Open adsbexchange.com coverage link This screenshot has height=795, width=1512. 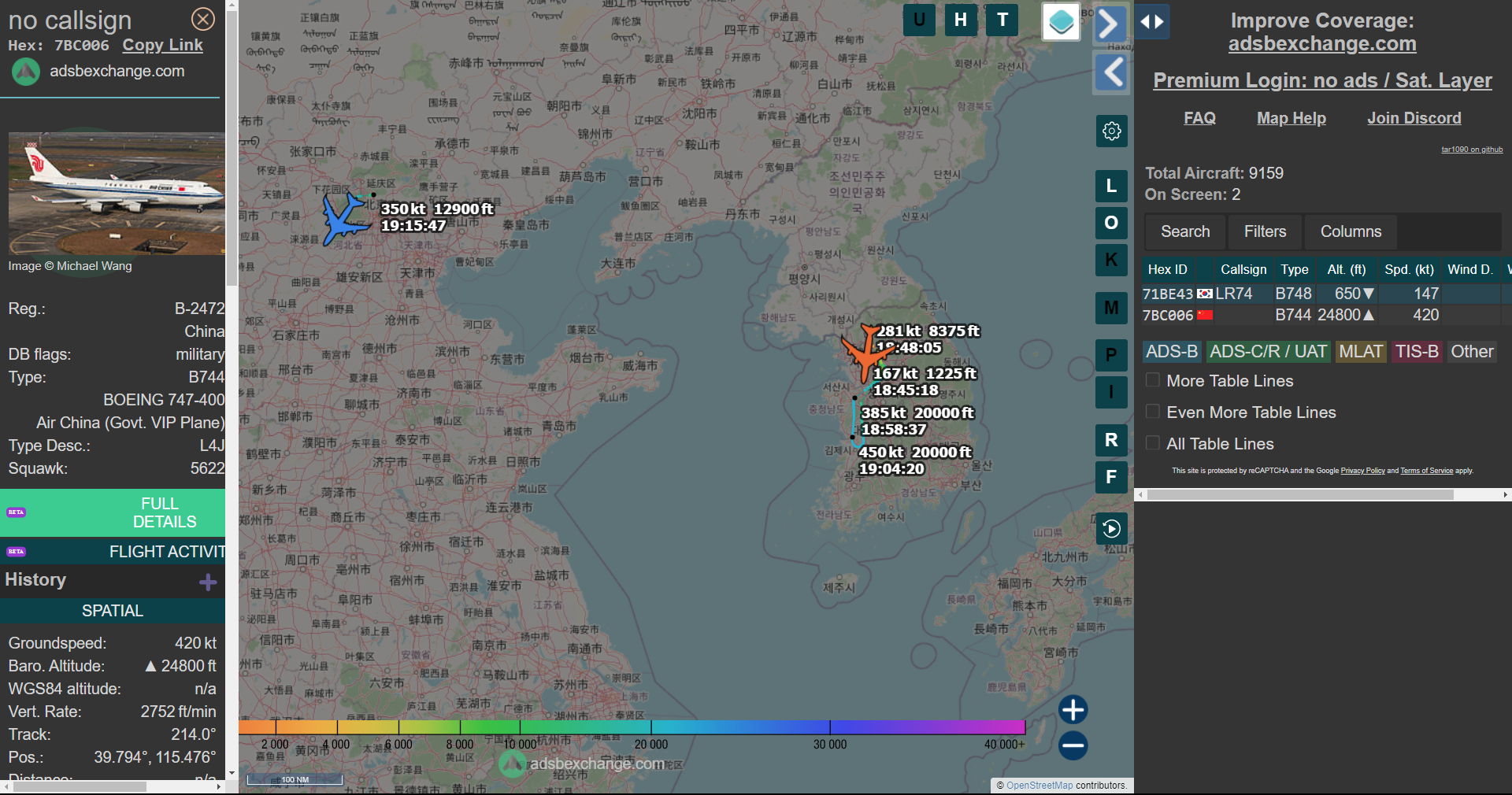click(1322, 44)
